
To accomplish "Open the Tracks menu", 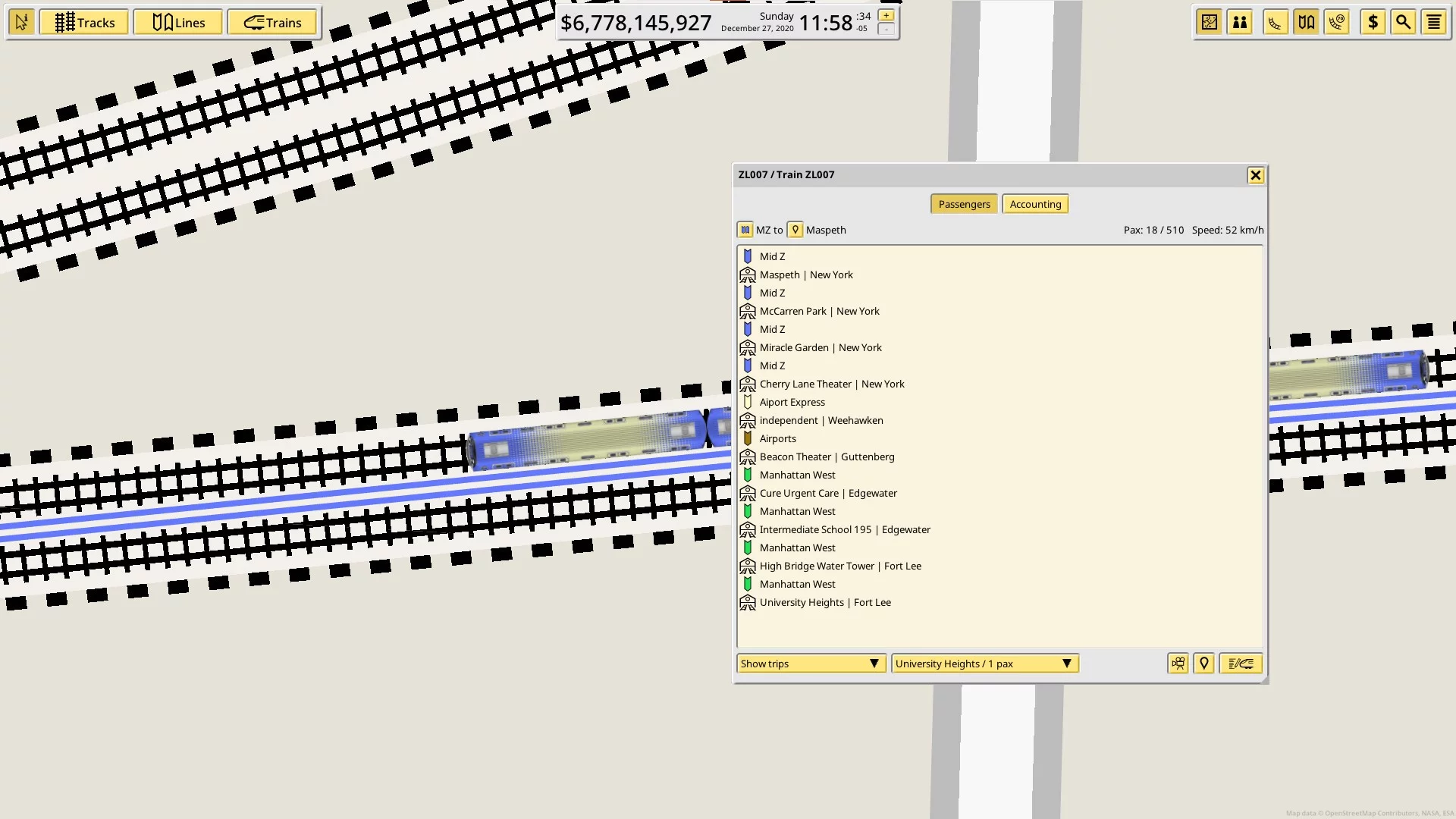I will tap(84, 23).
